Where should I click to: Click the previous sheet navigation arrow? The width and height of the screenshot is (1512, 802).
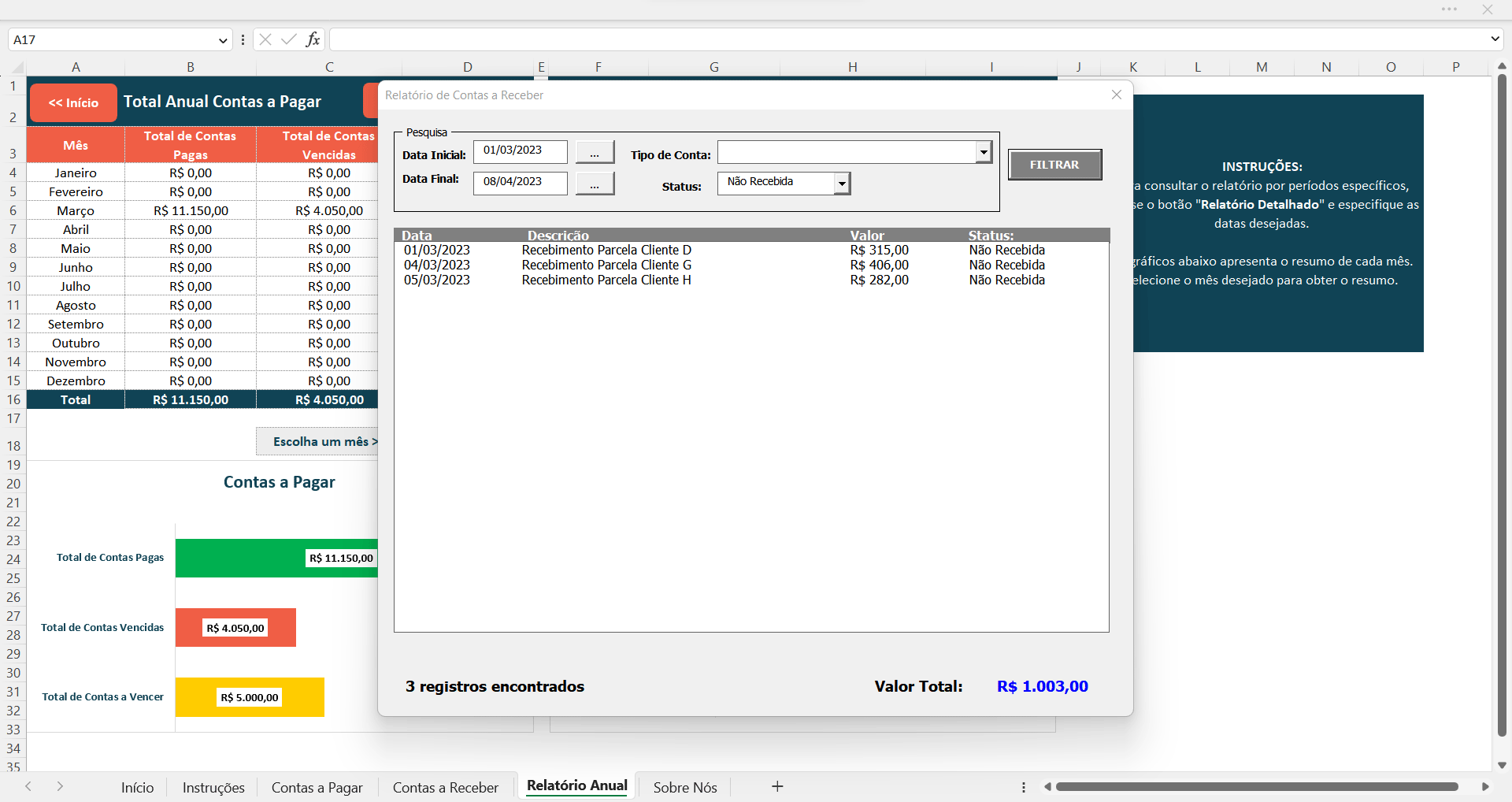28,786
